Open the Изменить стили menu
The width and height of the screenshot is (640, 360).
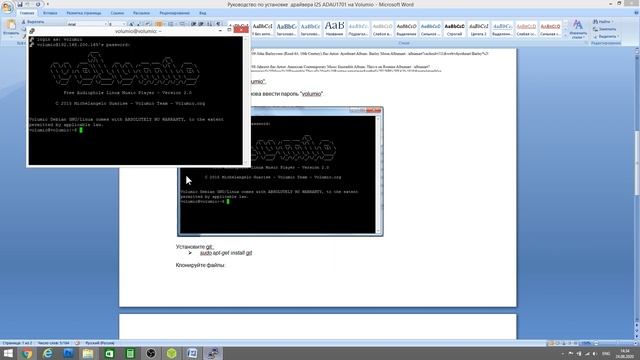tap(577, 29)
